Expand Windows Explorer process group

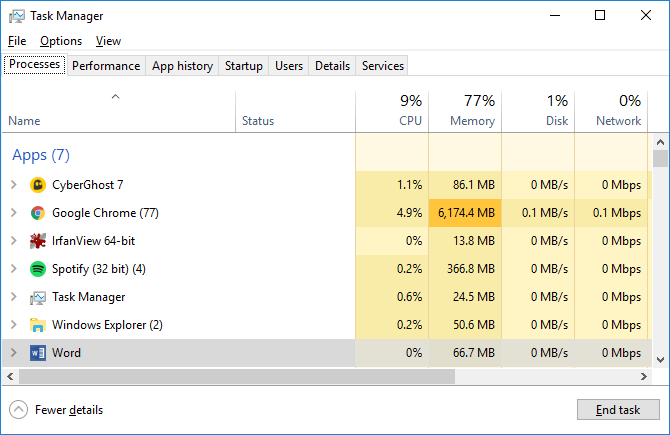tap(13, 325)
